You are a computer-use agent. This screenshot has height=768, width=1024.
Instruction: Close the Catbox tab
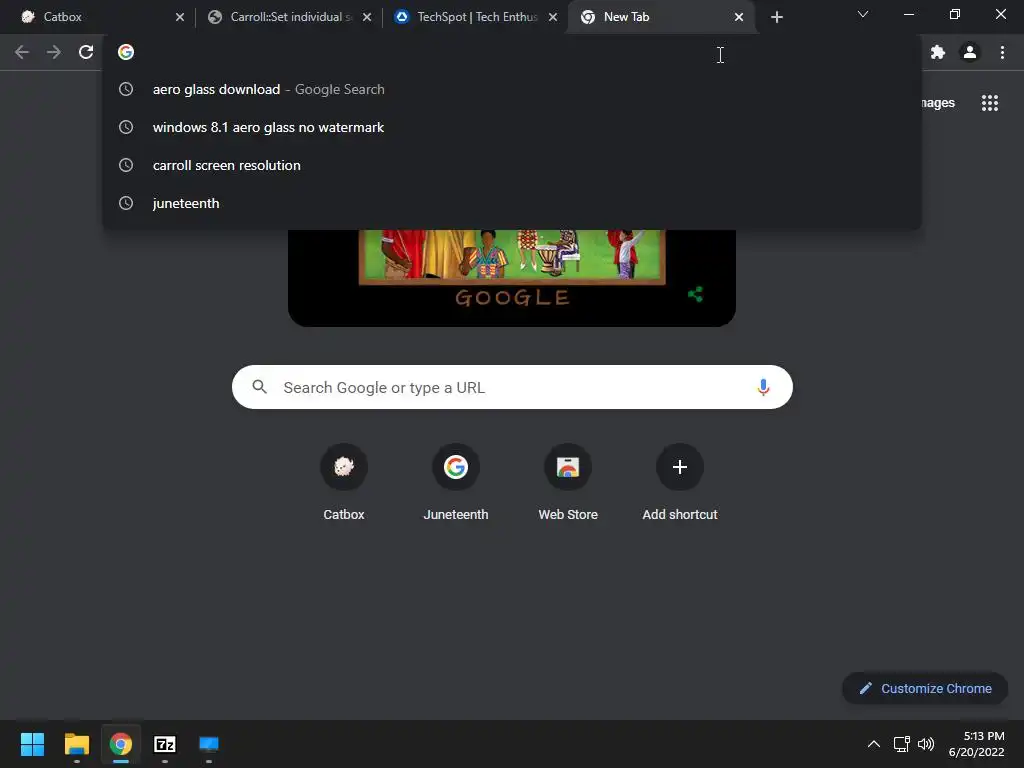[180, 17]
